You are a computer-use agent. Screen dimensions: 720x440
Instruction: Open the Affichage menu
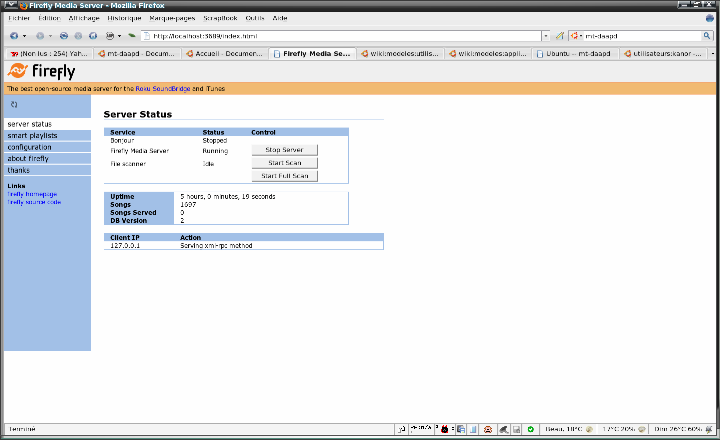click(x=84, y=18)
